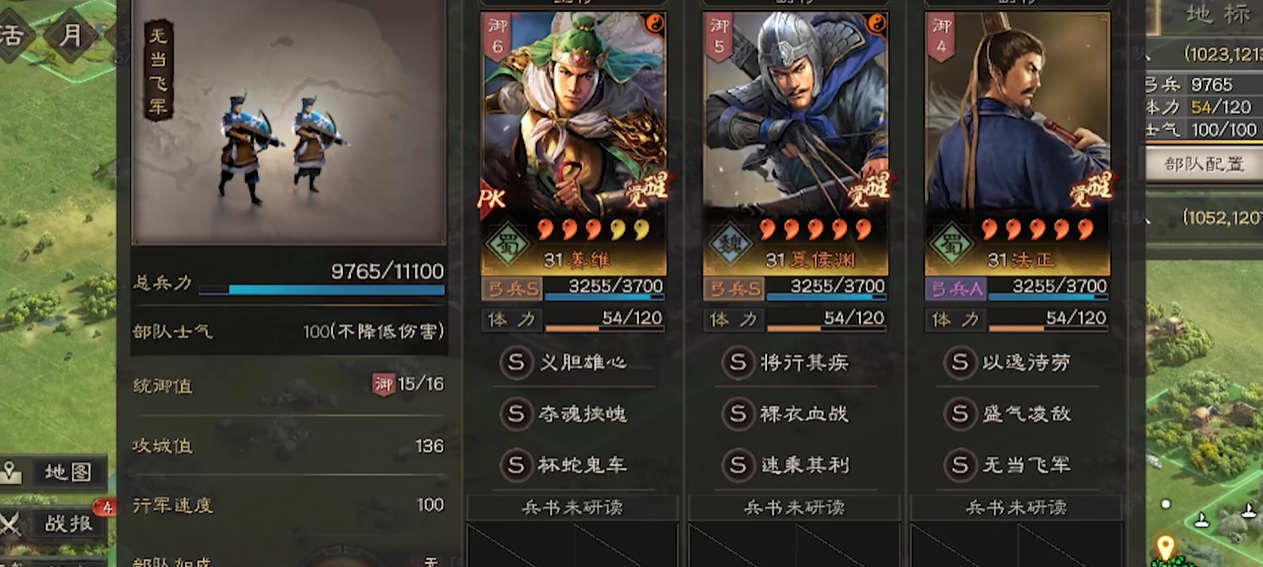The image size is (1263, 567).
Task: Open 姜维's 兵书未研读 section
Action: [573, 507]
